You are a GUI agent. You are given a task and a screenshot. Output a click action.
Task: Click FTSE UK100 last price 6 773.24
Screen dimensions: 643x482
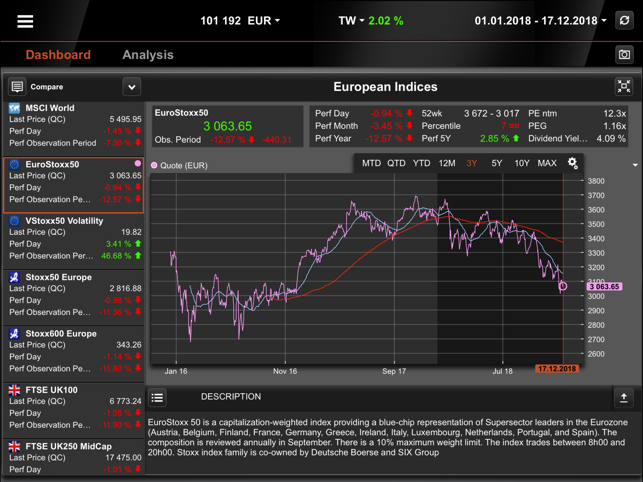tap(125, 401)
